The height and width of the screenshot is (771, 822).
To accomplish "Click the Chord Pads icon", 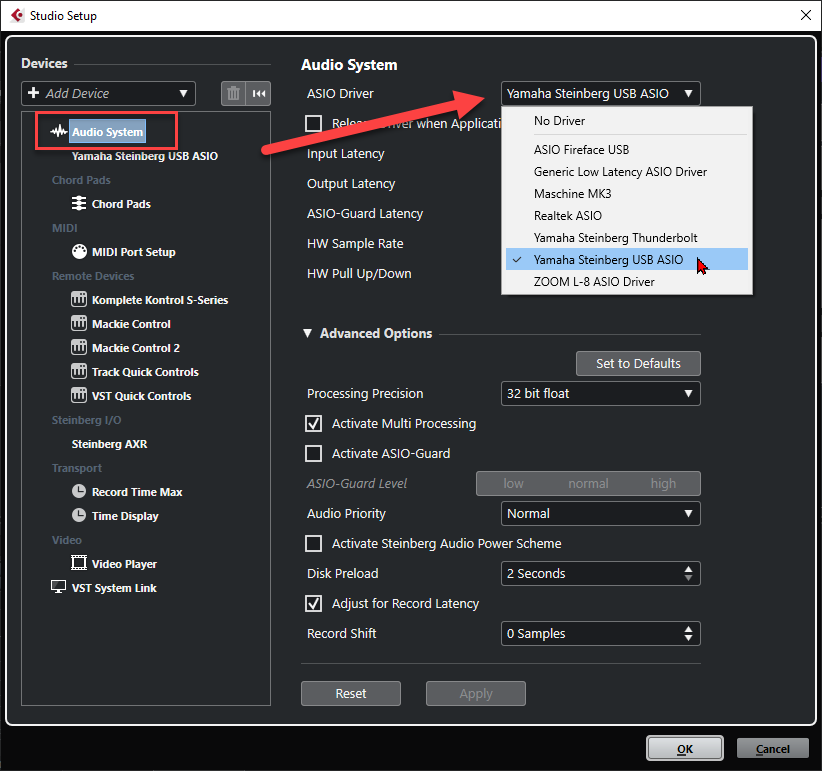I will click(79, 203).
